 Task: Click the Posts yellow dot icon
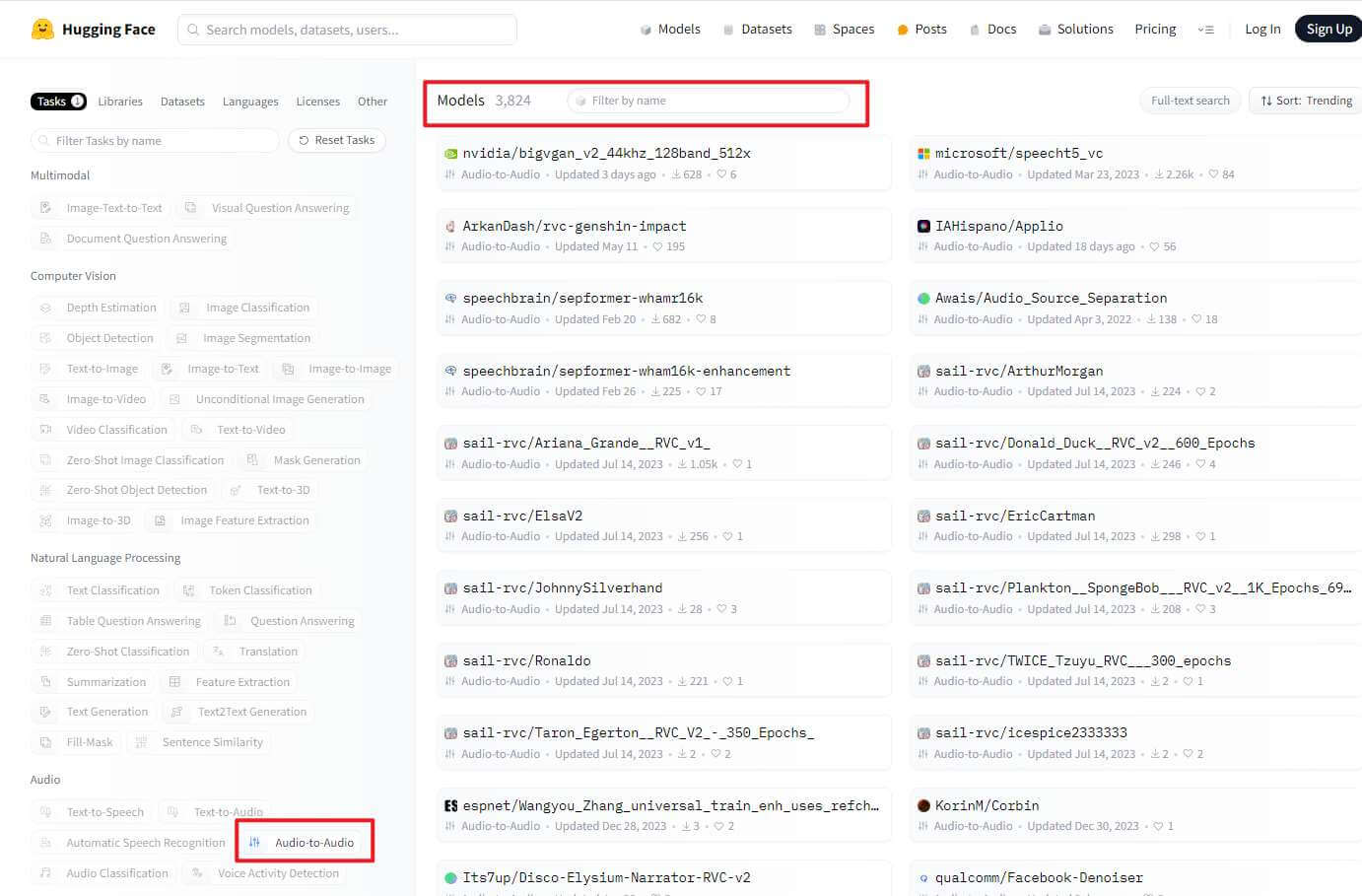[903, 30]
